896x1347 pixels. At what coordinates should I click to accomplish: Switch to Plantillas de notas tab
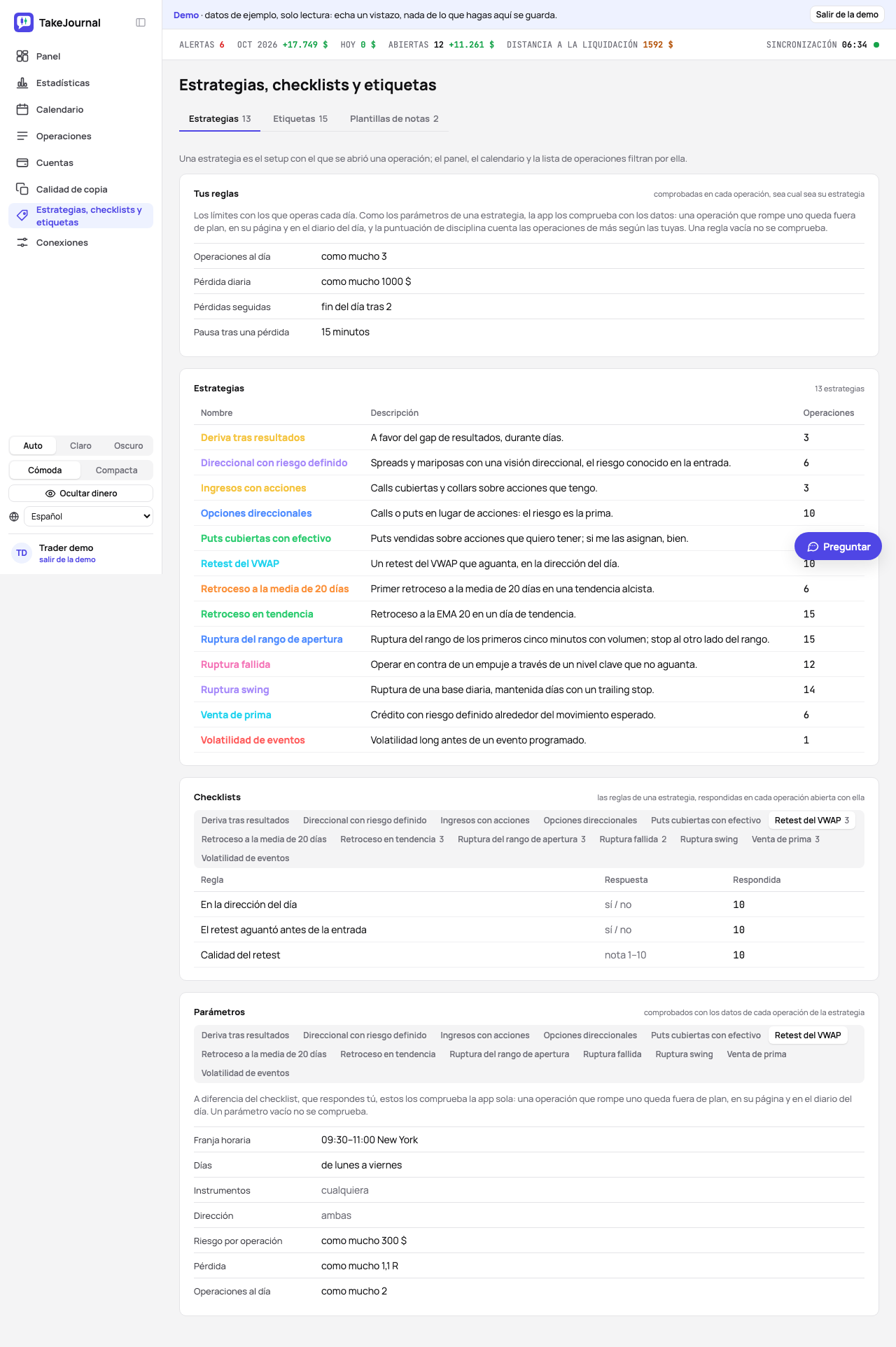tap(394, 119)
